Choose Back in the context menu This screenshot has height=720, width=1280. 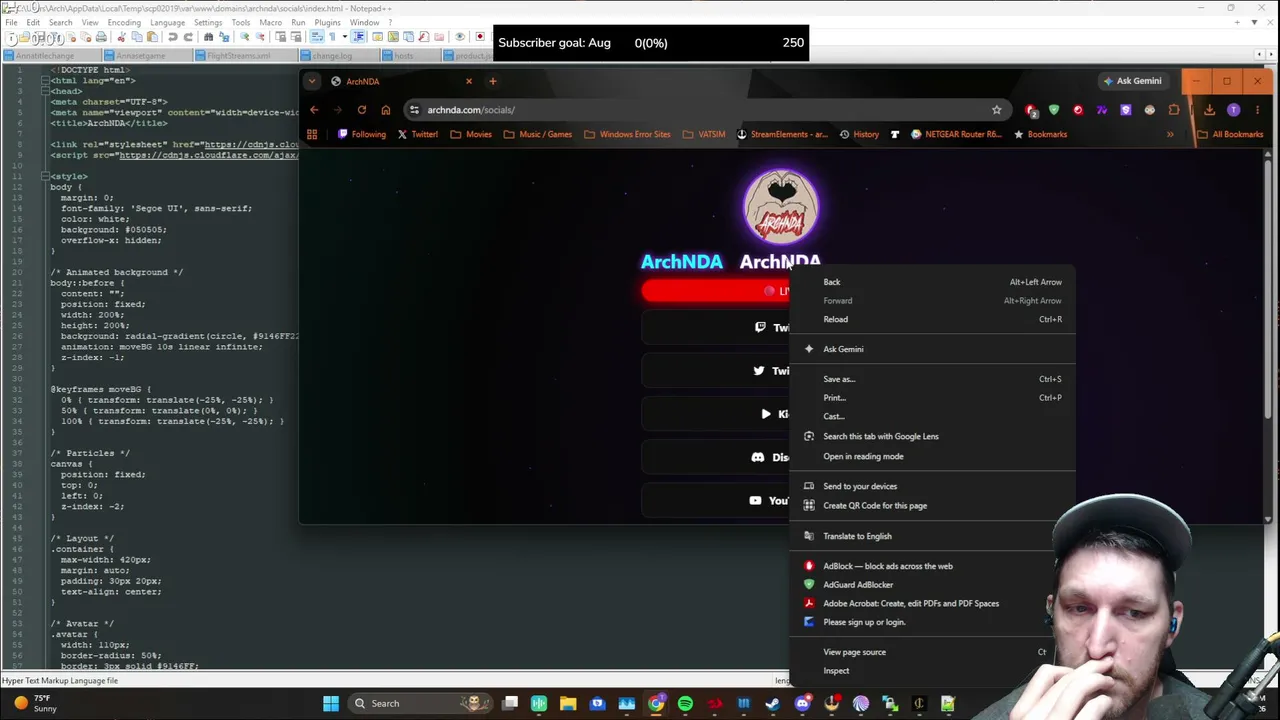pyautogui.click(x=932, y=282)
